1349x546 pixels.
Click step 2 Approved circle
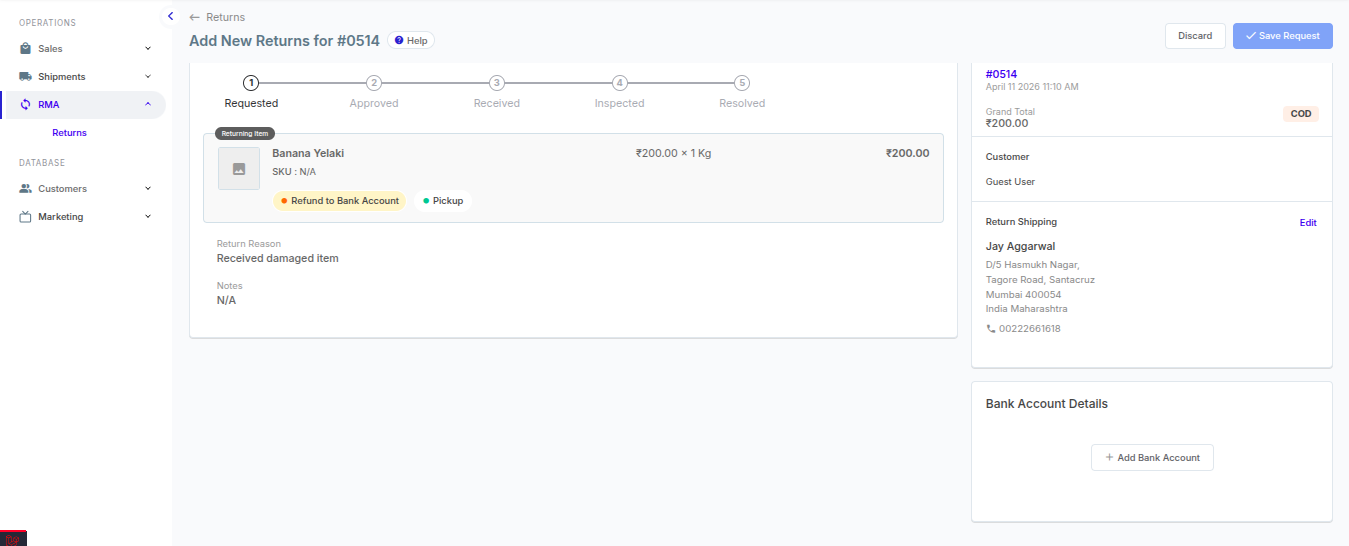click(x=374, y=83)
